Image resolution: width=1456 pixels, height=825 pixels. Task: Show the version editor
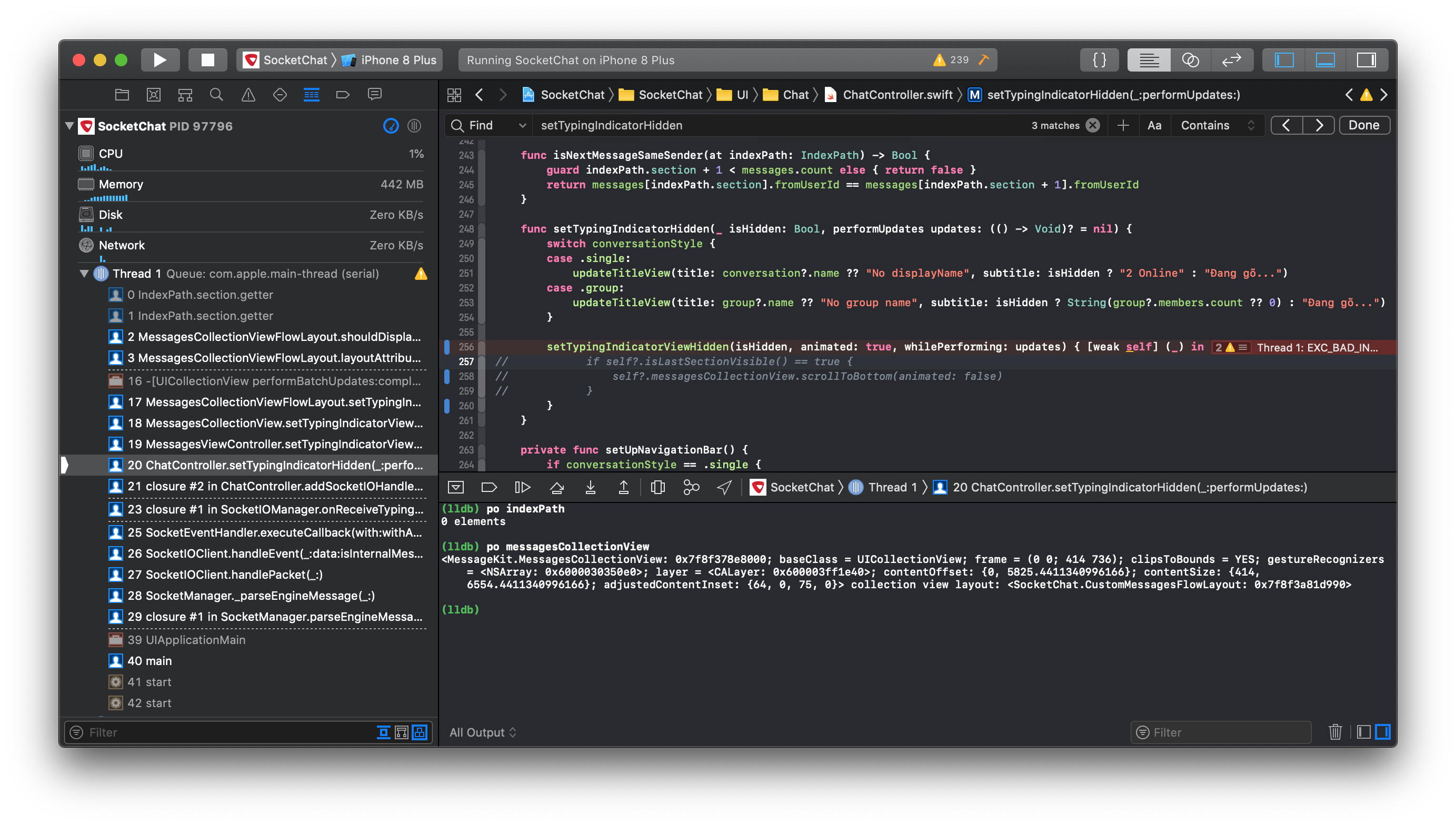point(1232,60)
